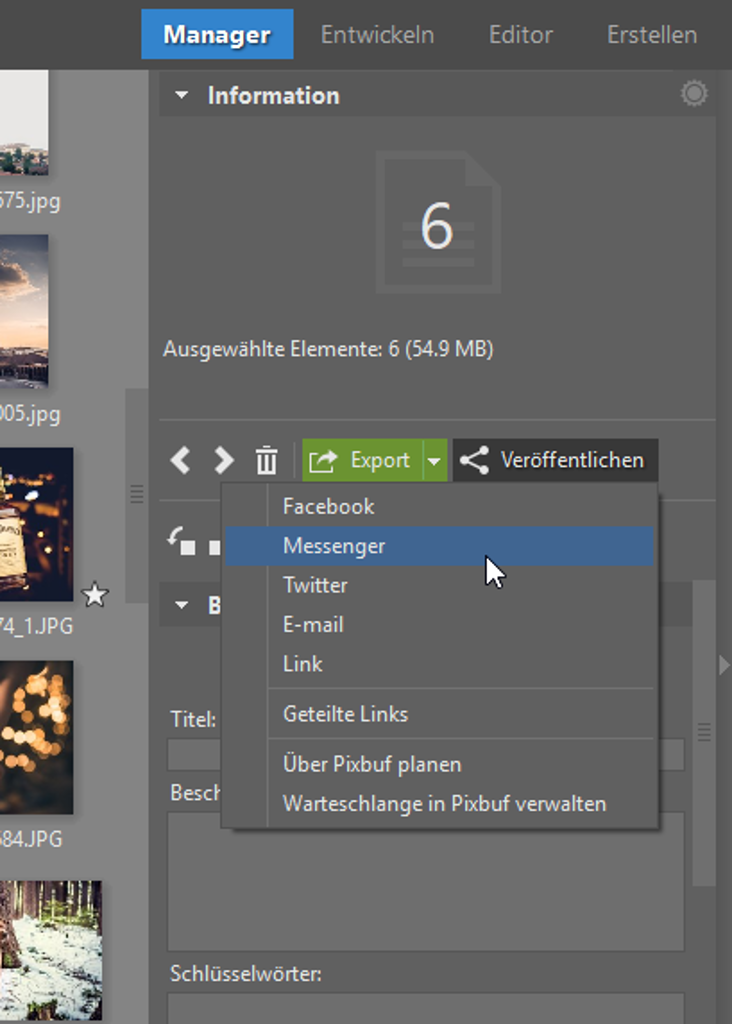Collapse the Information panel section
The image size is (732, 1024).
tap(182, 96)
